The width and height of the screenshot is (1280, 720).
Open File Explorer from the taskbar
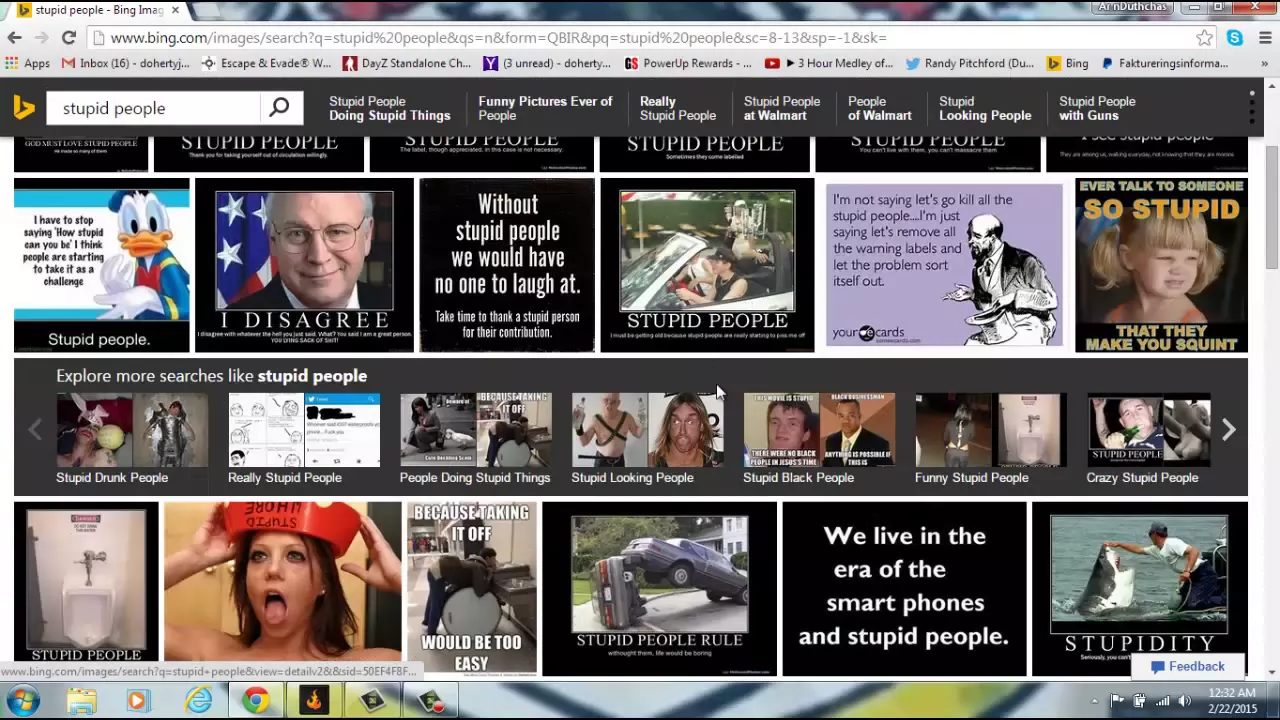(81, 701)
